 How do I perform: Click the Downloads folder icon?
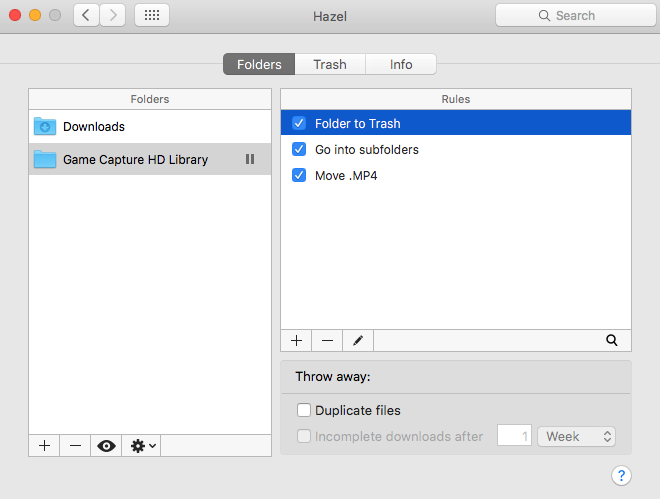click(45, 126)
